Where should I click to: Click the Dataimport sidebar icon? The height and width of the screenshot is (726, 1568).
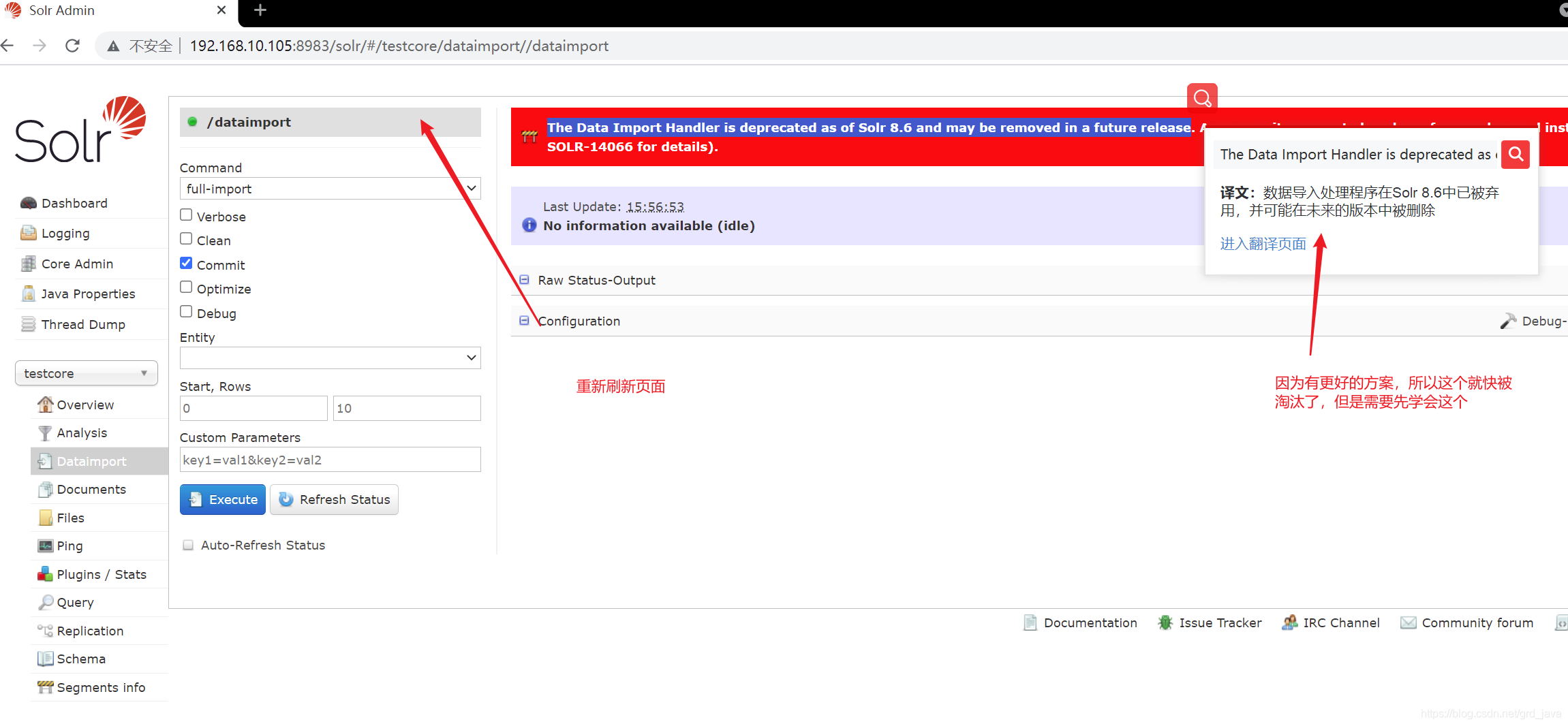(x=45, y=461)
